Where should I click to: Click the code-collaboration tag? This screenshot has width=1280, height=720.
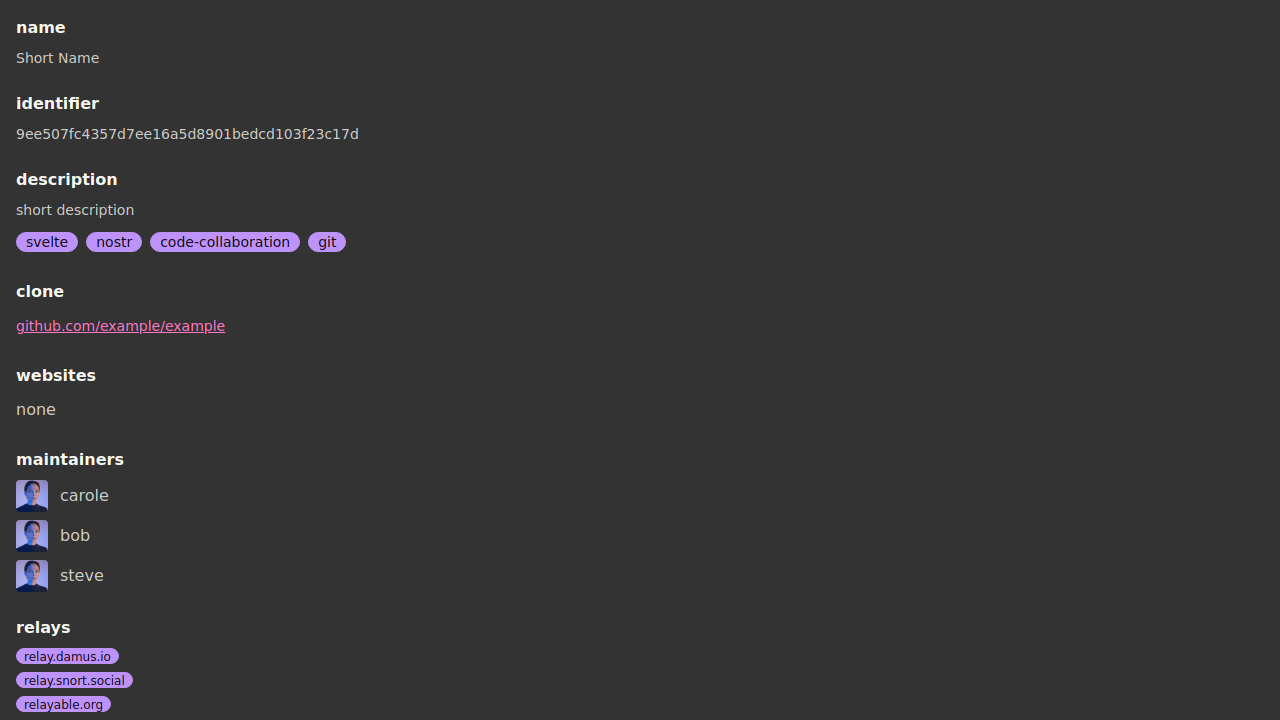[225, 242]
